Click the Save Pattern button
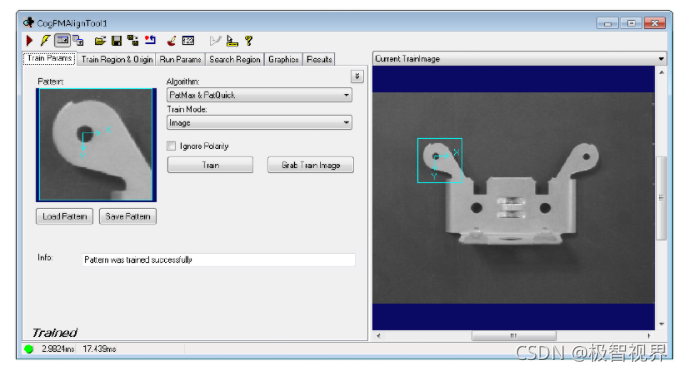Viewport: 682px width, 372px height. (128, 216)
